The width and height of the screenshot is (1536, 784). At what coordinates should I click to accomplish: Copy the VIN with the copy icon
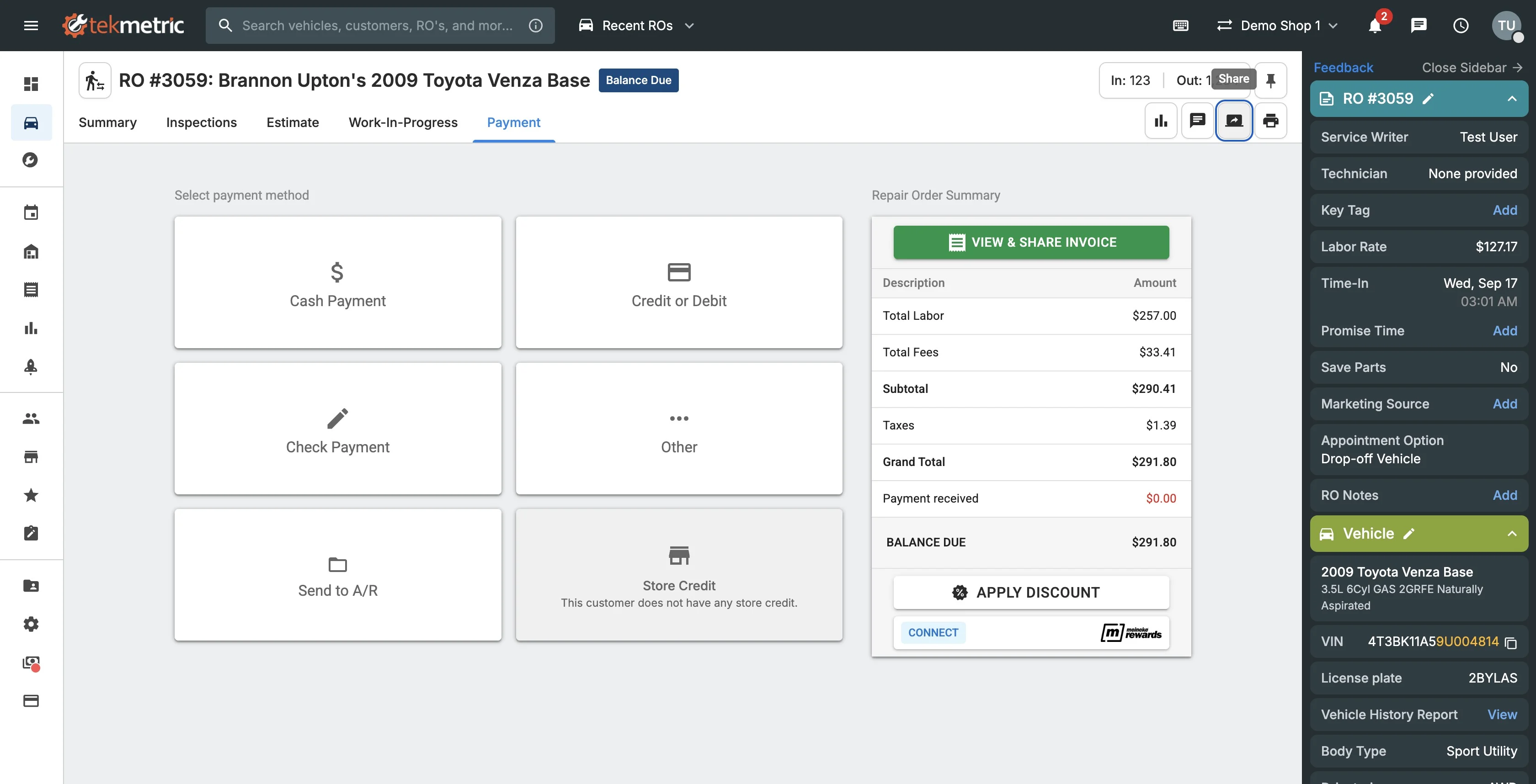coord(1510,643)
